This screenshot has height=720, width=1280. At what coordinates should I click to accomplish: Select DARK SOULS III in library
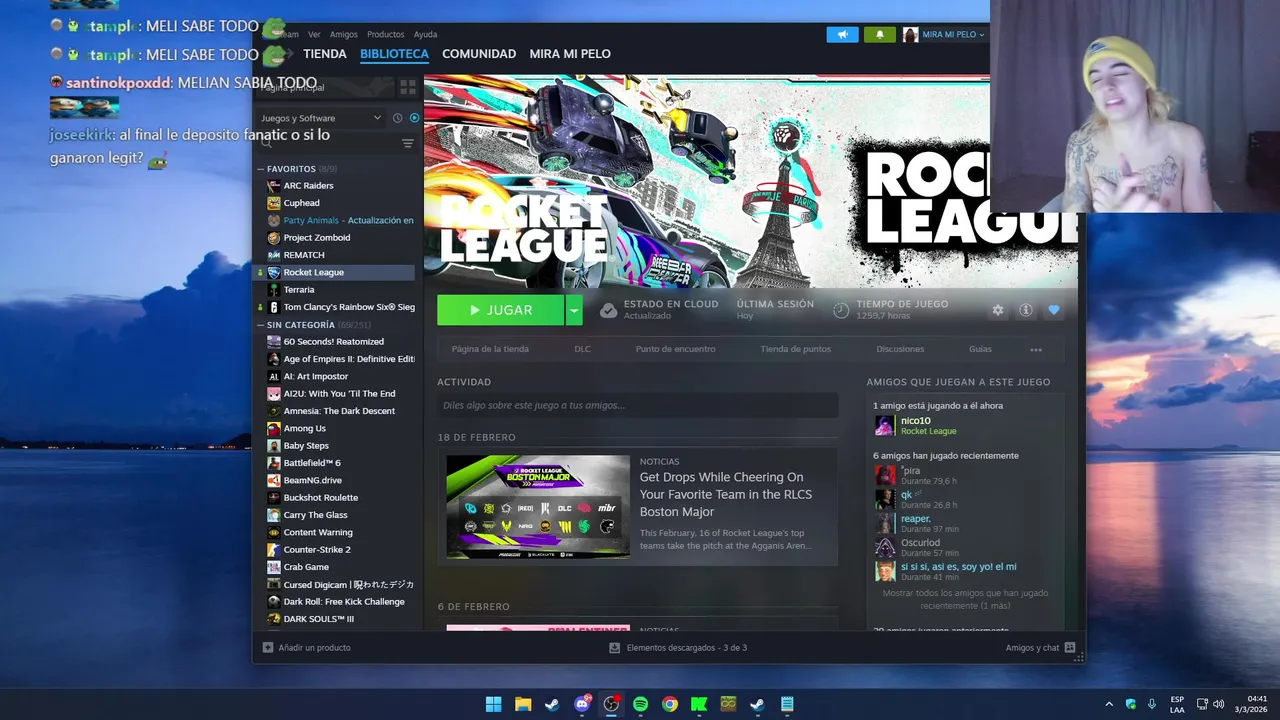tap(318, 619)
